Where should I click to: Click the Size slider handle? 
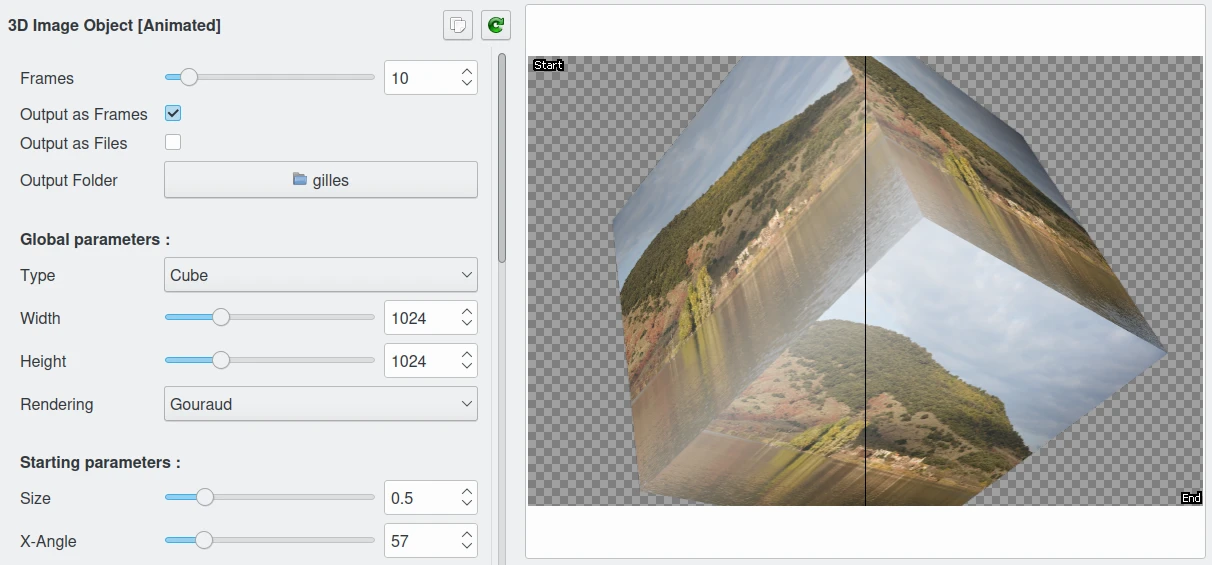tap(204, 497)
